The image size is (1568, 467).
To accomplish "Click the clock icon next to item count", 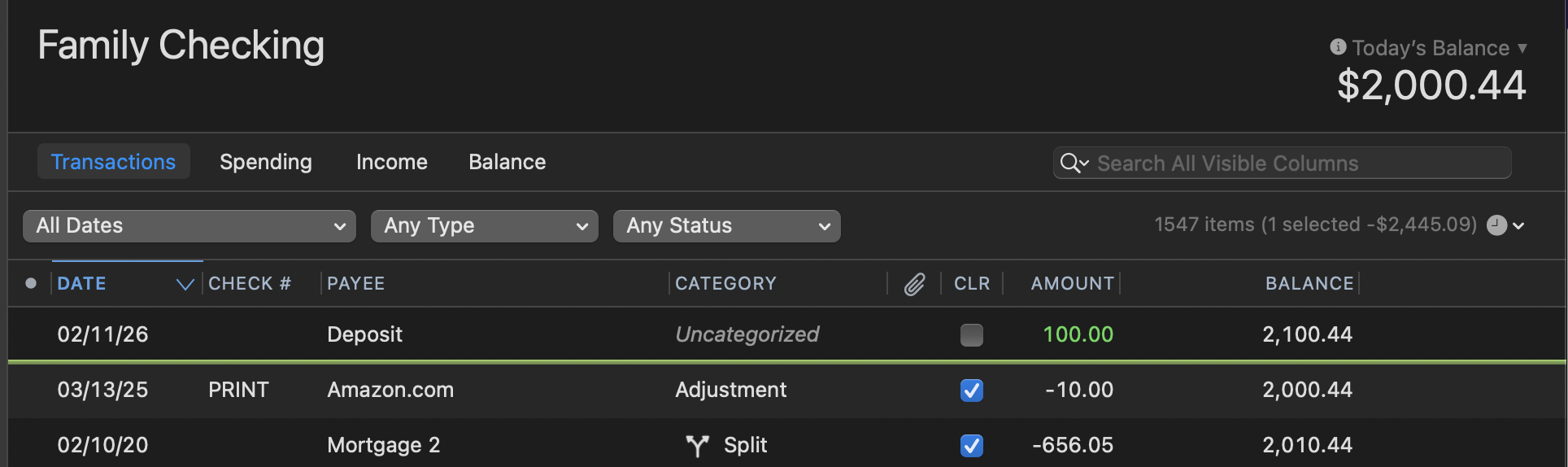I will click(1496, 225).
